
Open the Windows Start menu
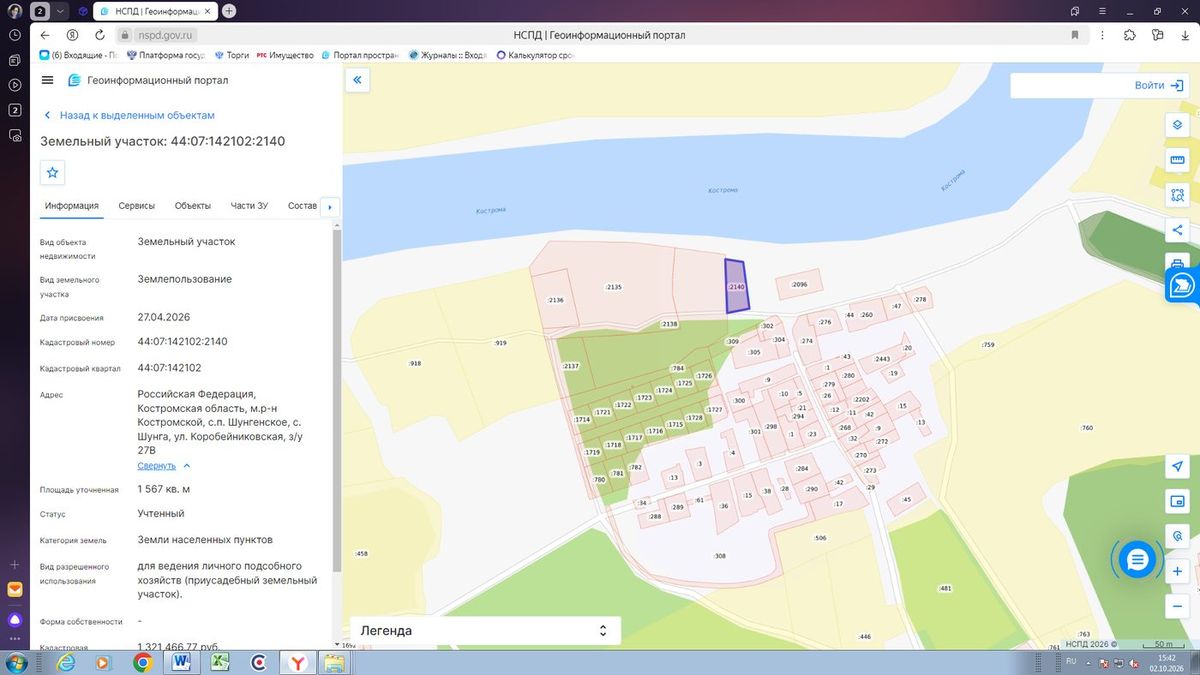(x=17, y=662)
